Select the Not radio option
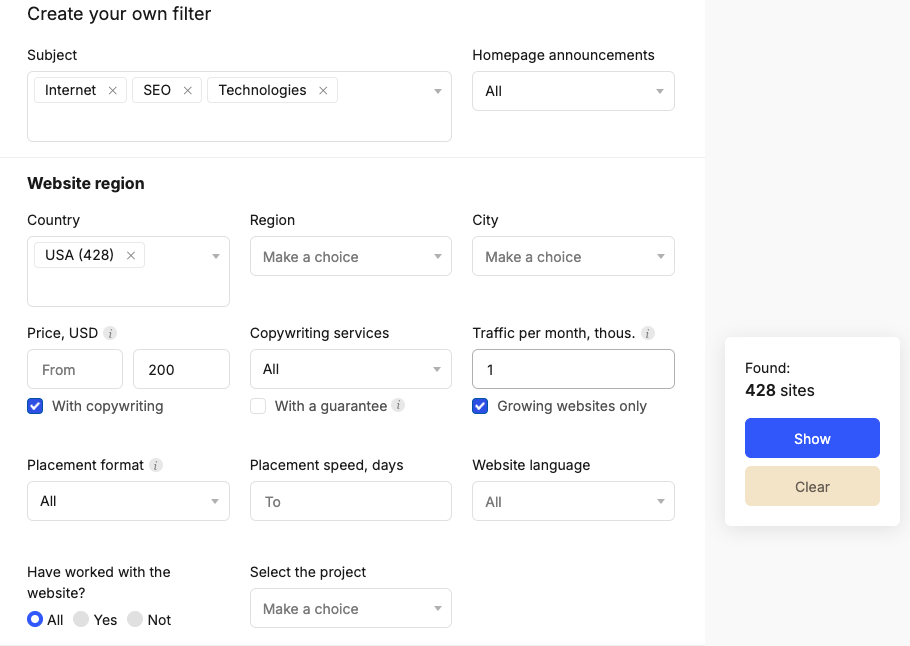Image resolution: width=910 pixels, height=646 pixels. pos(135,620)
